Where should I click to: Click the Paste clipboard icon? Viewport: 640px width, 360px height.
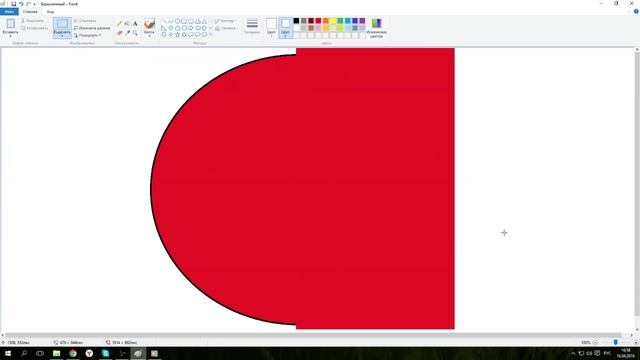click(x=10, y=24)
